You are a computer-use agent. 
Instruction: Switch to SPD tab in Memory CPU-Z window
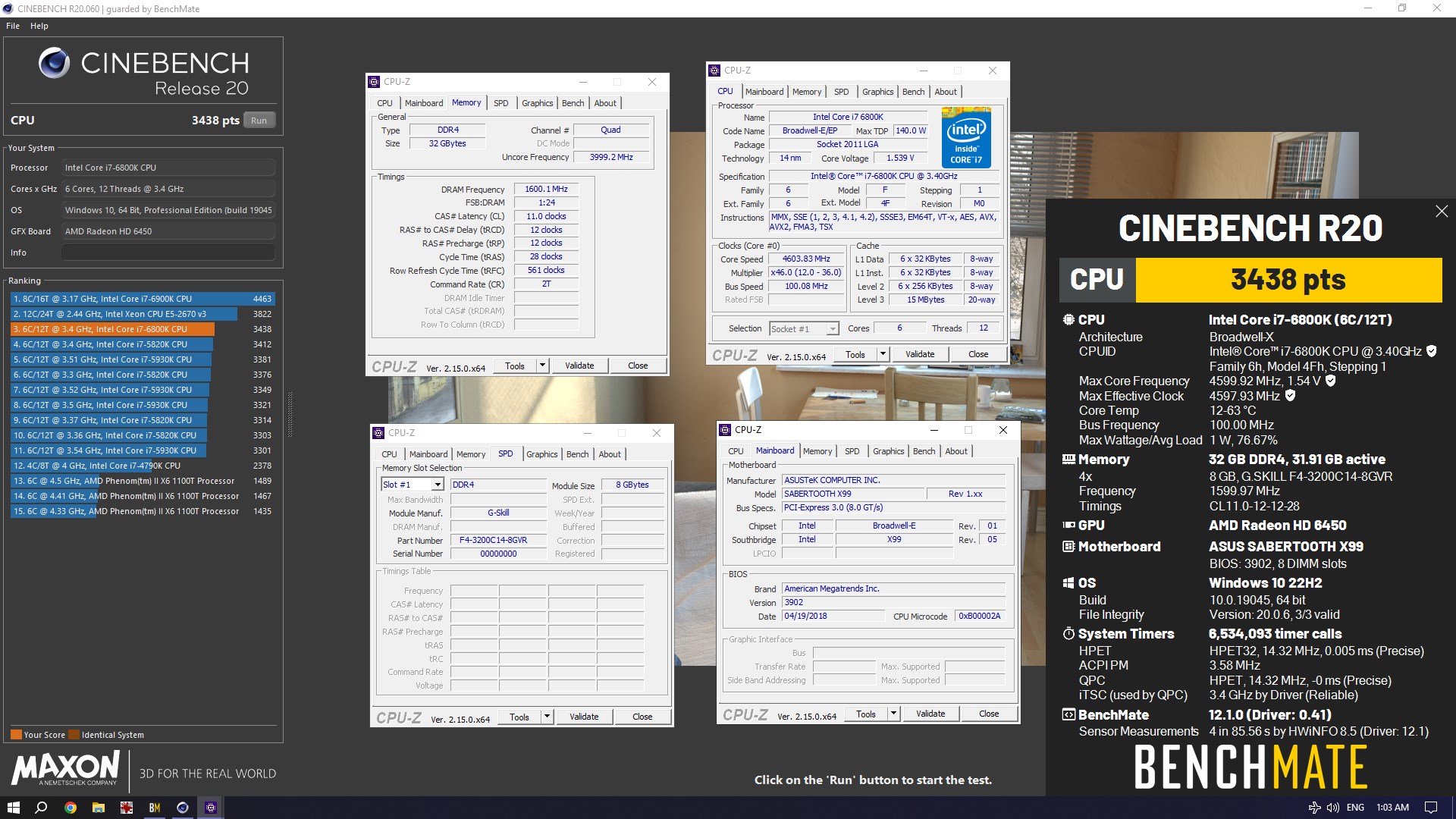500,103
